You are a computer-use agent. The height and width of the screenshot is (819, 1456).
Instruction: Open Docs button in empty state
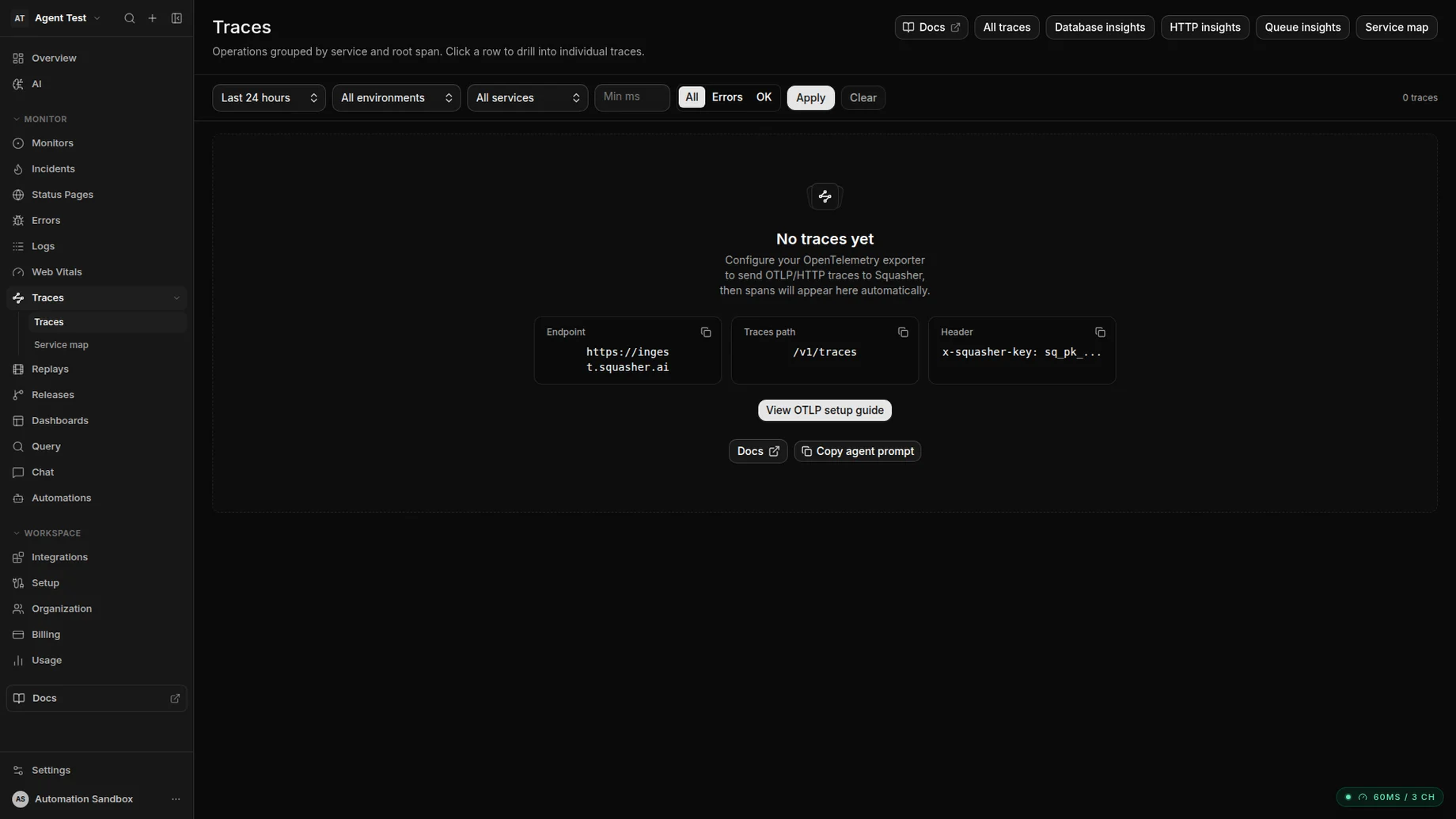tap(758, 451)
